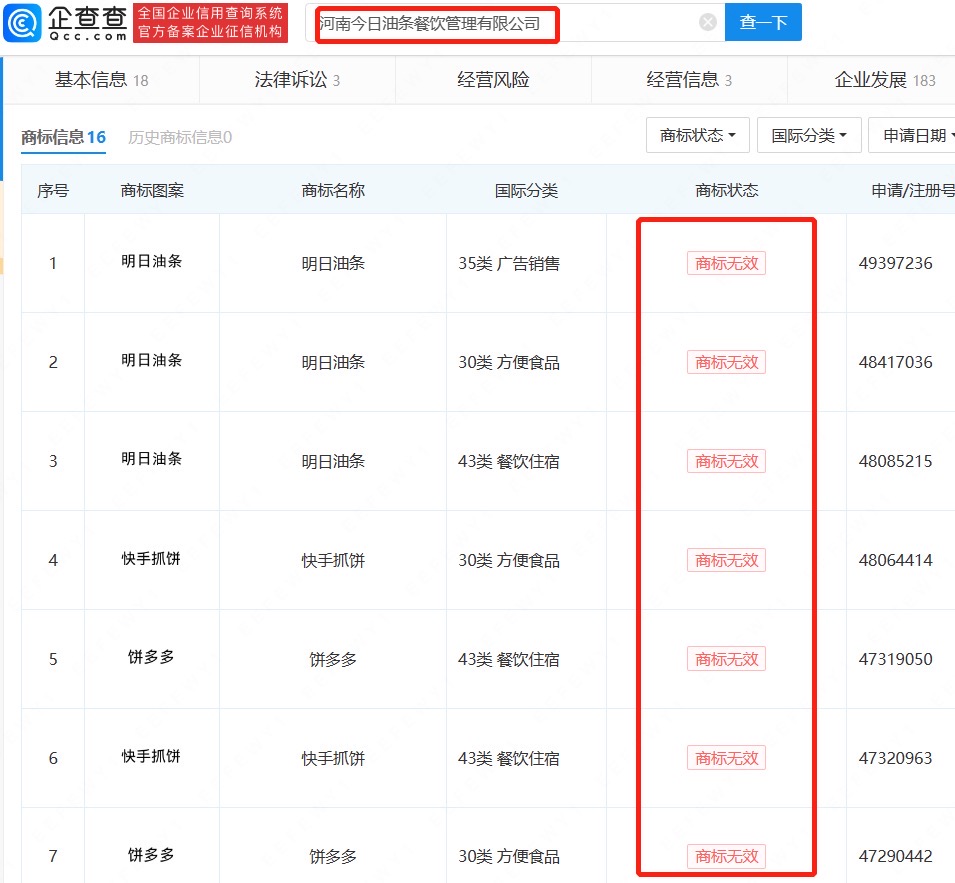
Task: Click registration number 47319050
Action: point(895,659)
